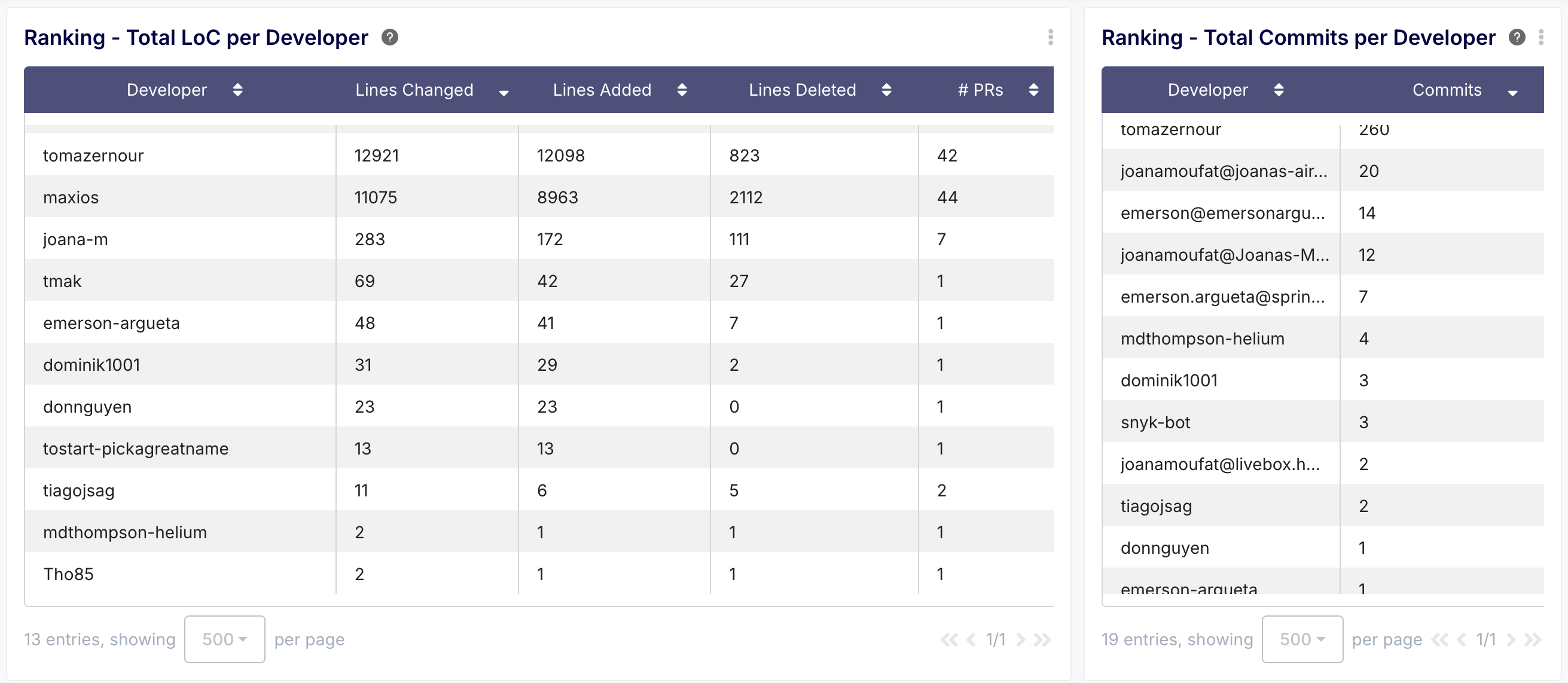Open Commits table 500 per page dropdown
Image resolution: width=1568 pixels, height=683 pixels.
point(1301,639)
